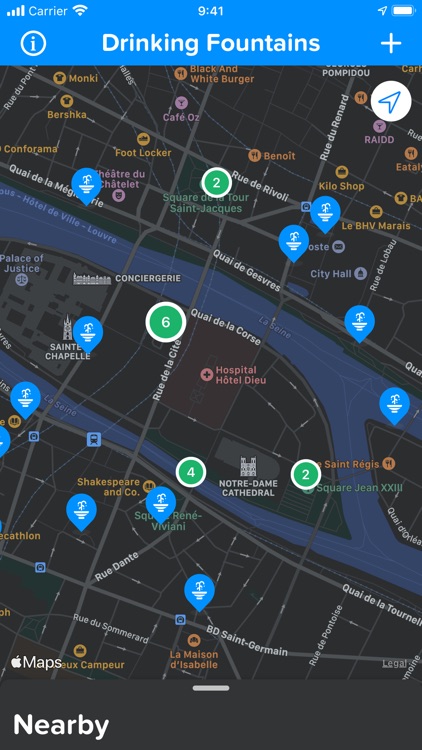Select fountain pin east of City Hall
The height and width of the screenshot is (750, 422).
(360, 324)
